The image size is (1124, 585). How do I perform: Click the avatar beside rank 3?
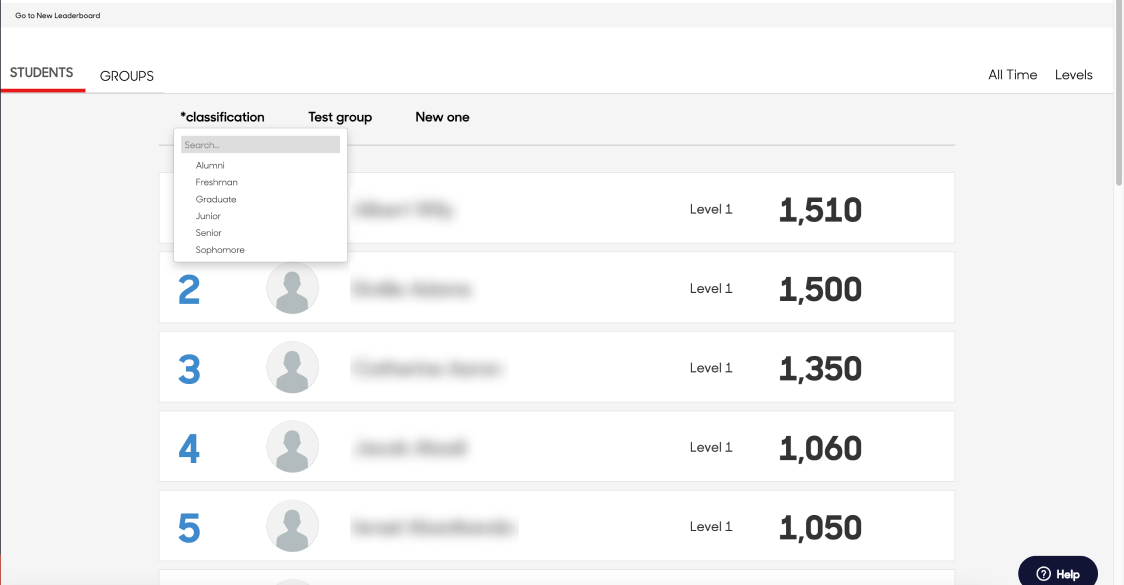pos(292,367)
